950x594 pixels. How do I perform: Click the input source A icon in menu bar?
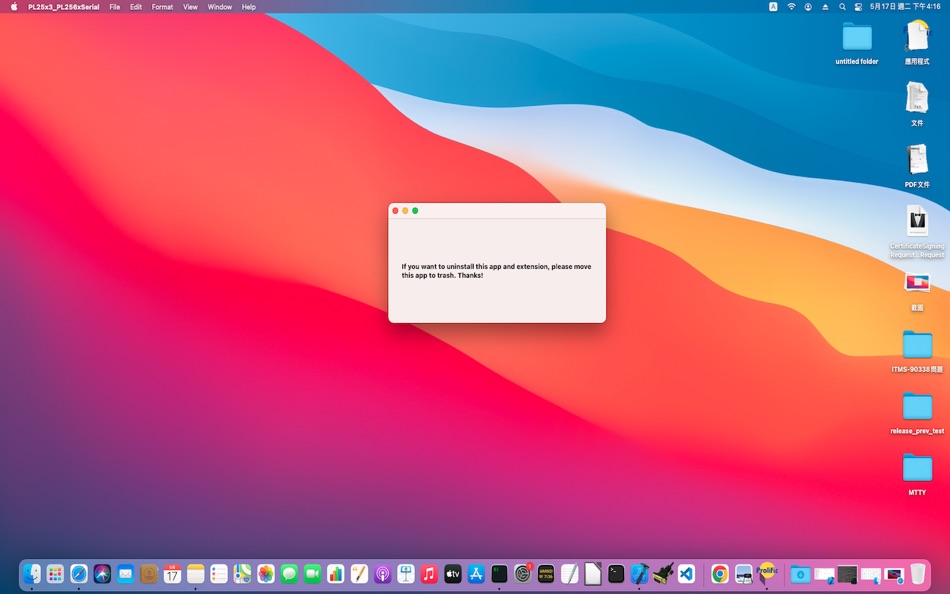[773, 7]
